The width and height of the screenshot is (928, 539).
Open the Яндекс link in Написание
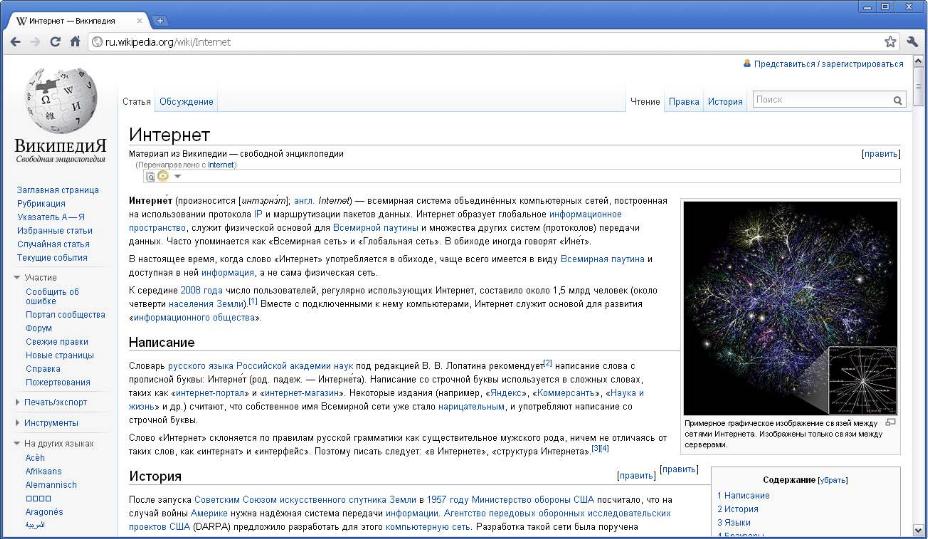507,393
